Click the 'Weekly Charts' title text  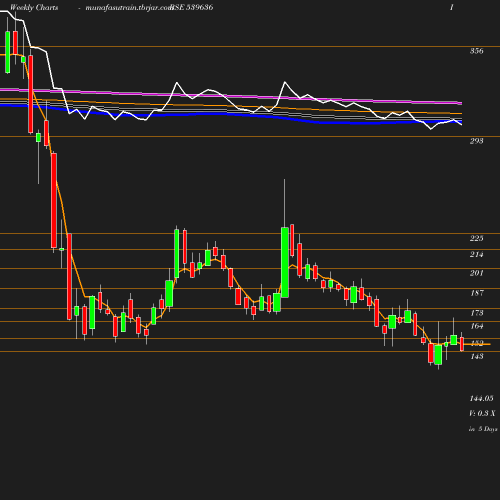pyautogui.click(x=34, y=7)
